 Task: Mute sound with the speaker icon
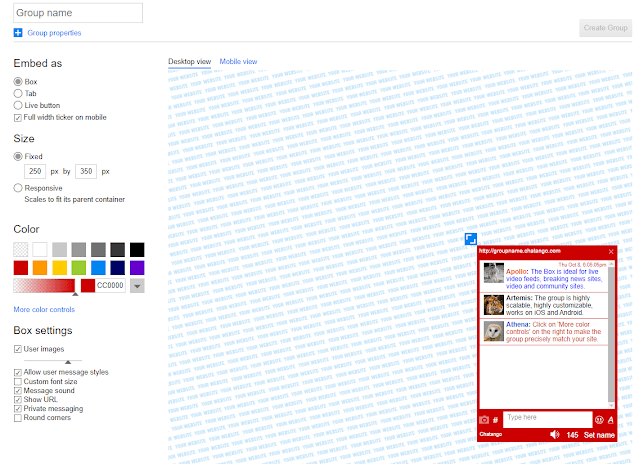pos(555,435)
